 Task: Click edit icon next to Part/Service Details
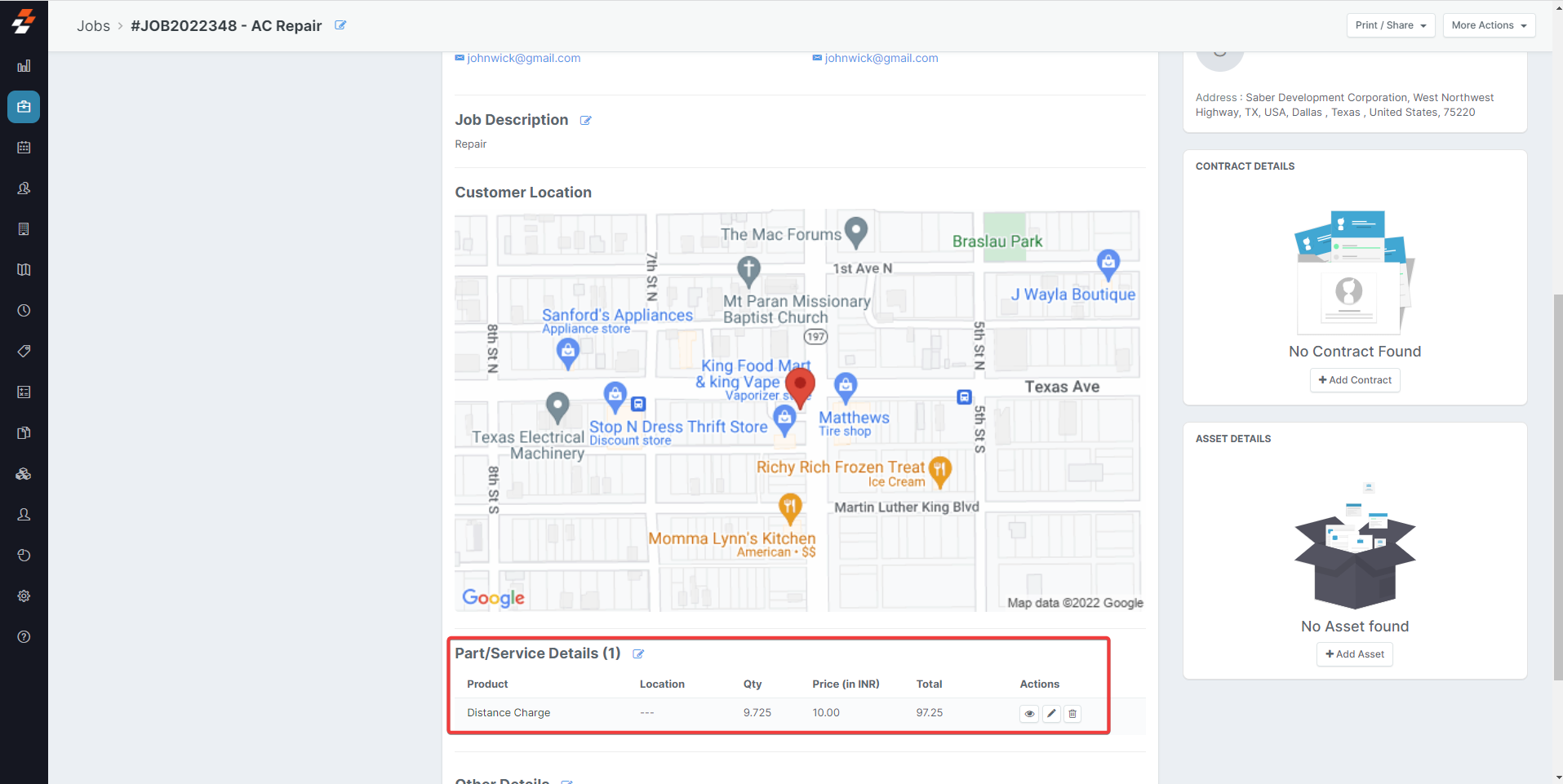tap(638, 654)
